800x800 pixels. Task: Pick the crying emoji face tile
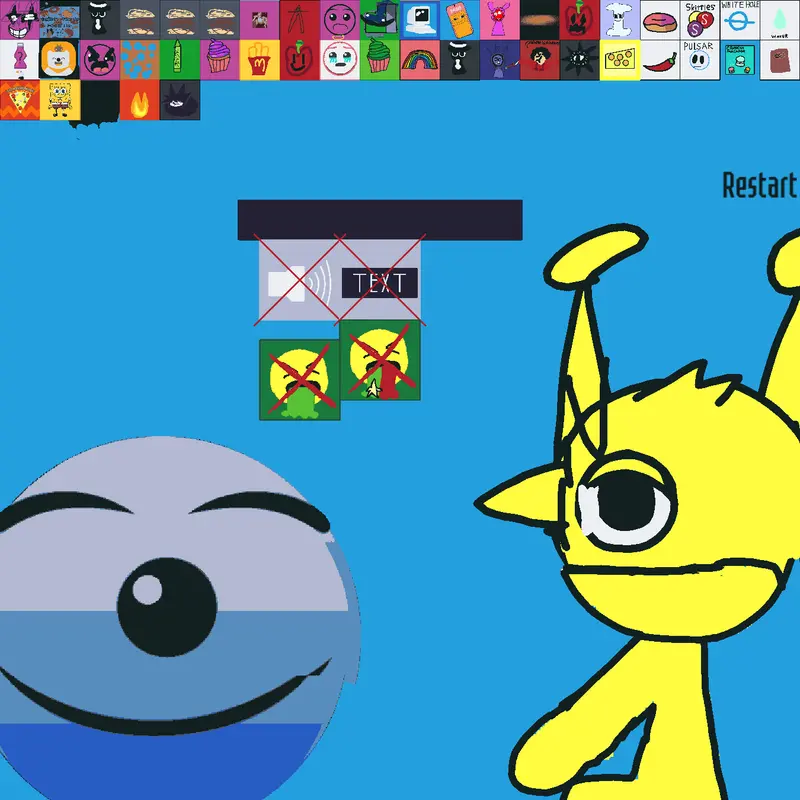click(340, 60)
